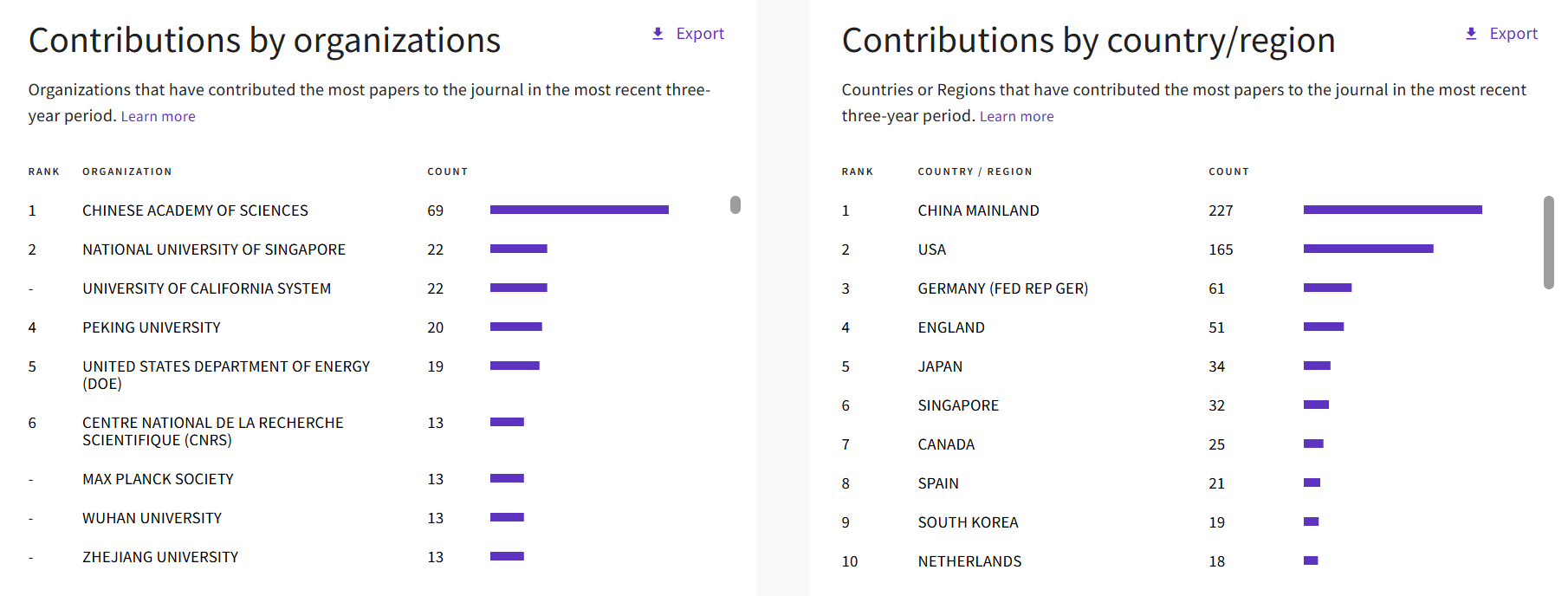Click the Contributions by country/region heading
The image size is (1568, 596).
pyautogui.click(x=1088, y=41)
